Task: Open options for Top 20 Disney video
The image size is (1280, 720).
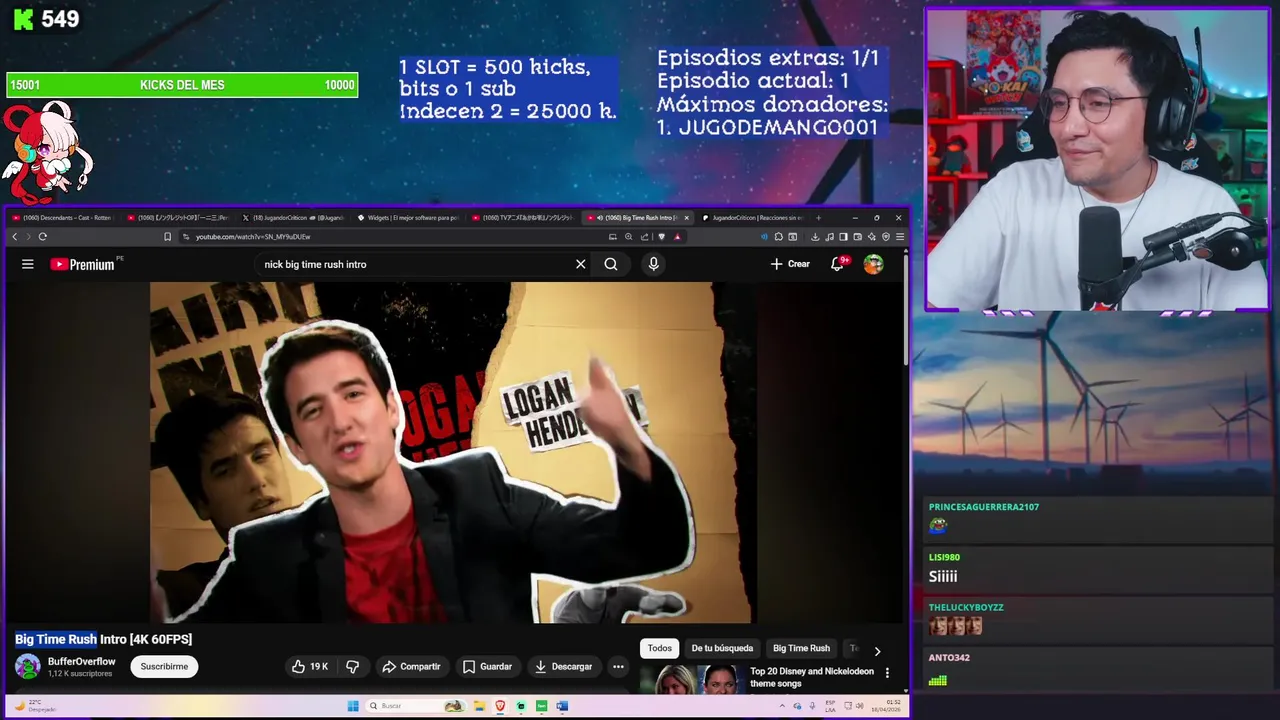Action: point(887,673)
